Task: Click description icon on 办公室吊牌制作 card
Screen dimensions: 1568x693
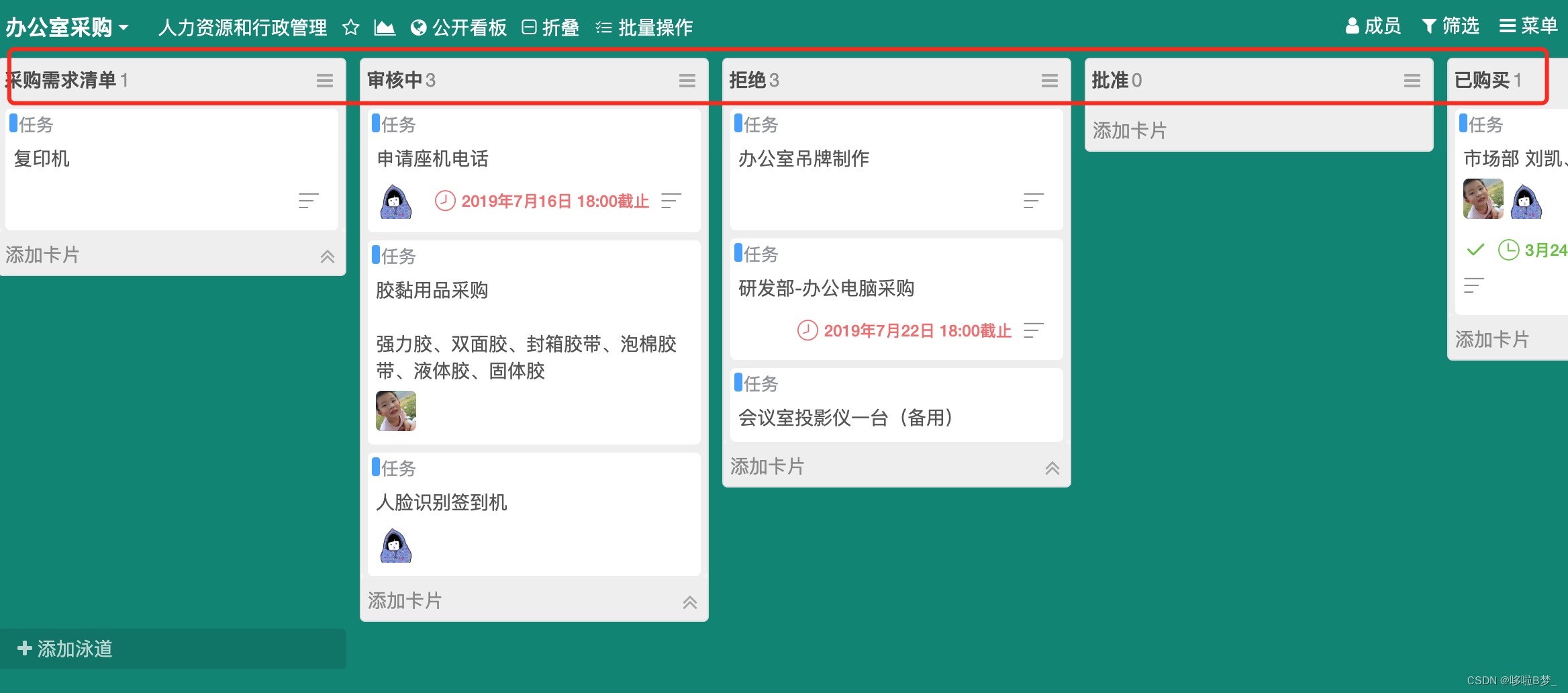Action: coord(1033,201)
